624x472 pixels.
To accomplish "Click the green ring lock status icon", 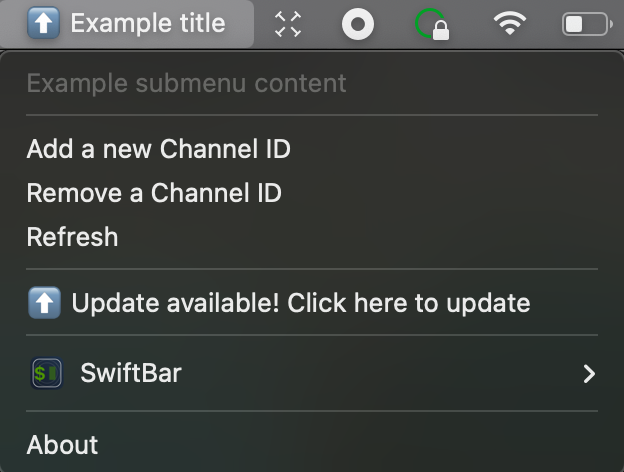I will pos(432,24).
